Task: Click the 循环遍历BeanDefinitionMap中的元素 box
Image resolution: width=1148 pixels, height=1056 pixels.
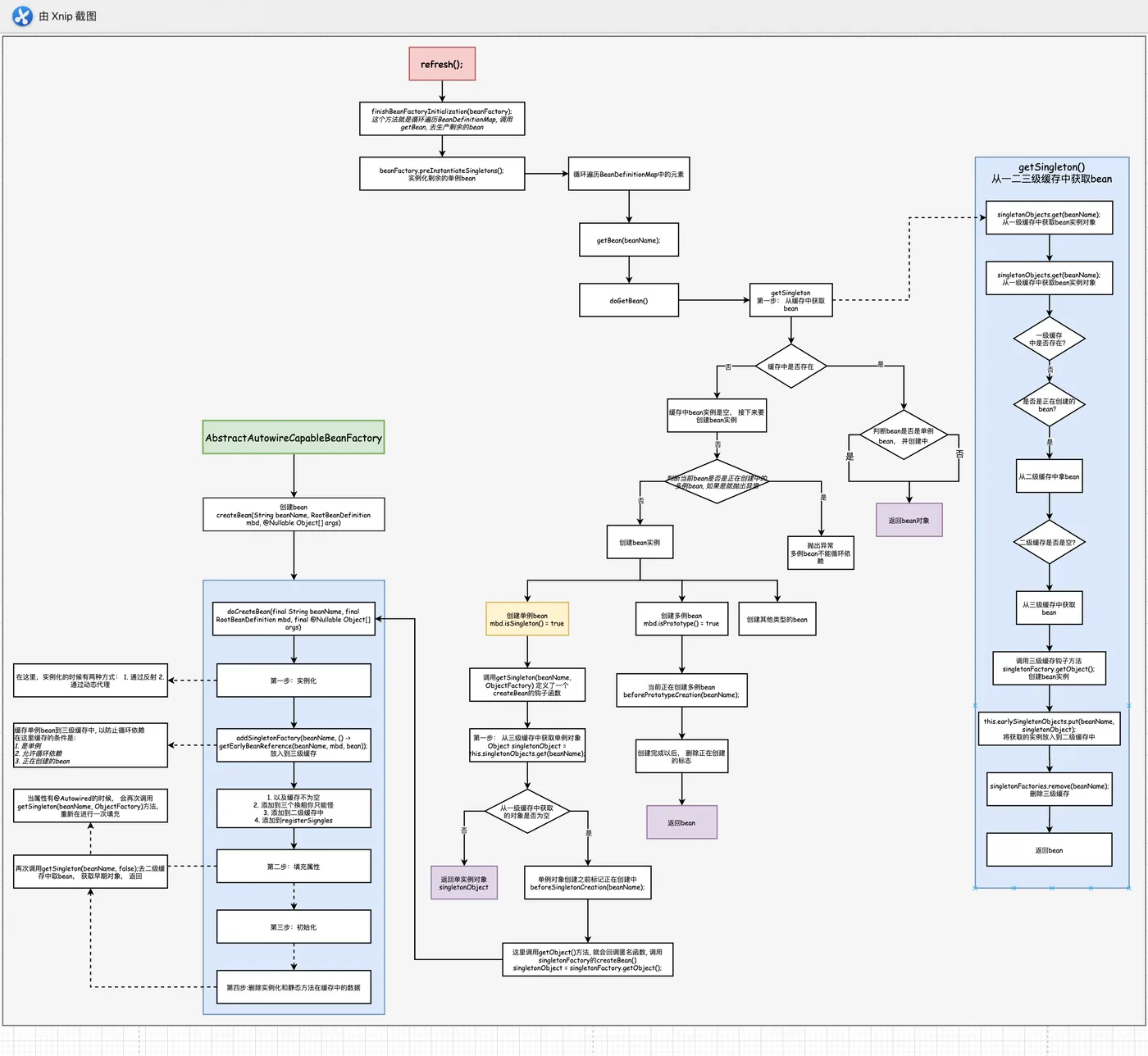Action: click(x=629, y=174)
